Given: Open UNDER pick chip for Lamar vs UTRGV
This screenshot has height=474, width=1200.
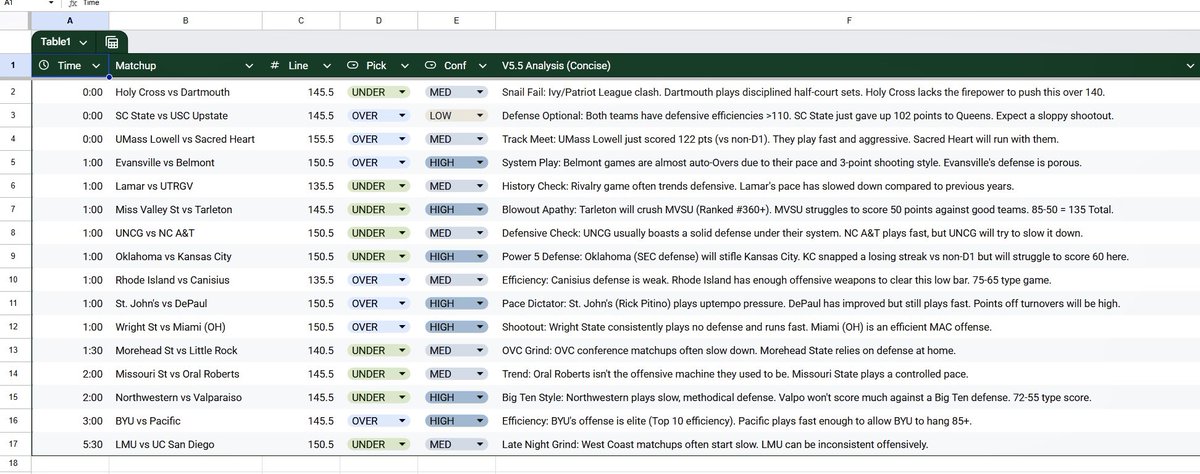Looking at the screenshot, I should tap(378, 186).
